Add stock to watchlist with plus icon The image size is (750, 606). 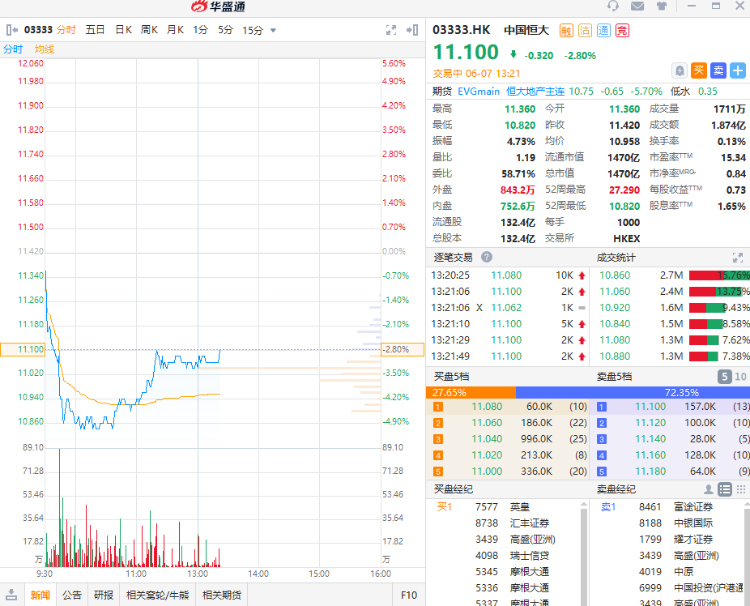[738, 71]
